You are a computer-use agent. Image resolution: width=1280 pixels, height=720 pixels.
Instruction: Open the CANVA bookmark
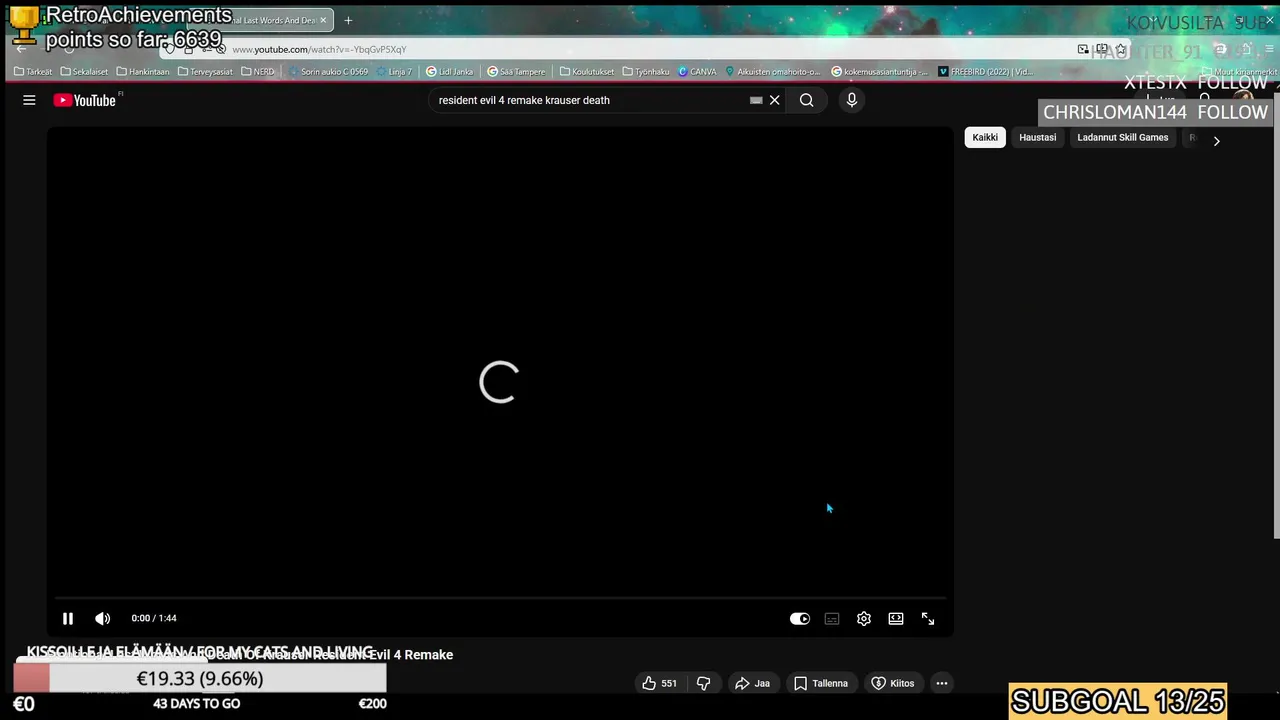pos(697,72)
